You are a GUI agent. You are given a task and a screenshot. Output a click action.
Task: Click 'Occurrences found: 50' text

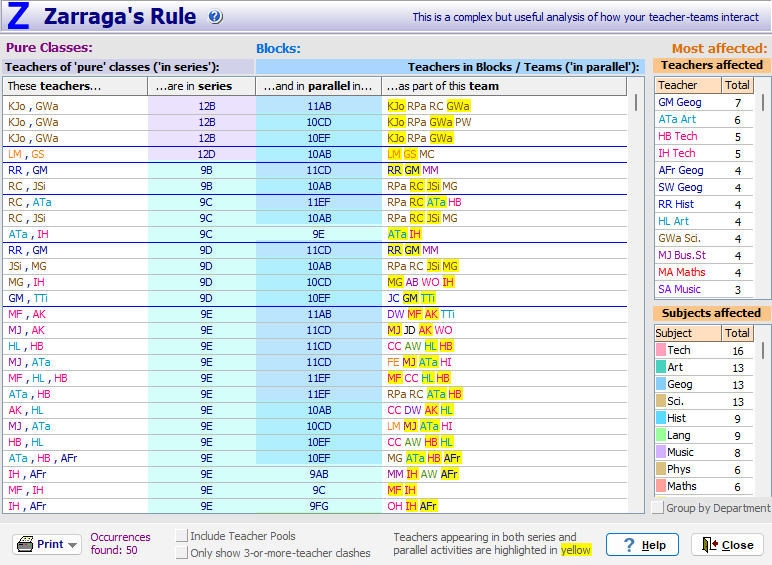(x=120, y=544)
